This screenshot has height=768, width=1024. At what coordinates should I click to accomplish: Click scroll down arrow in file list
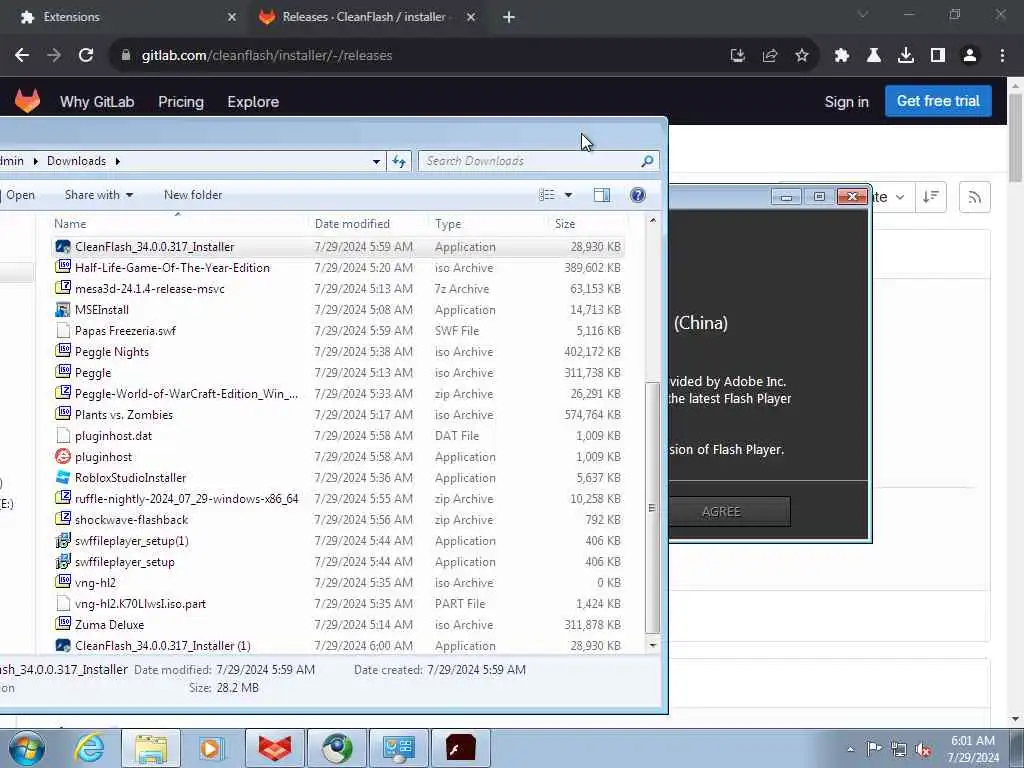coord(652,645)
